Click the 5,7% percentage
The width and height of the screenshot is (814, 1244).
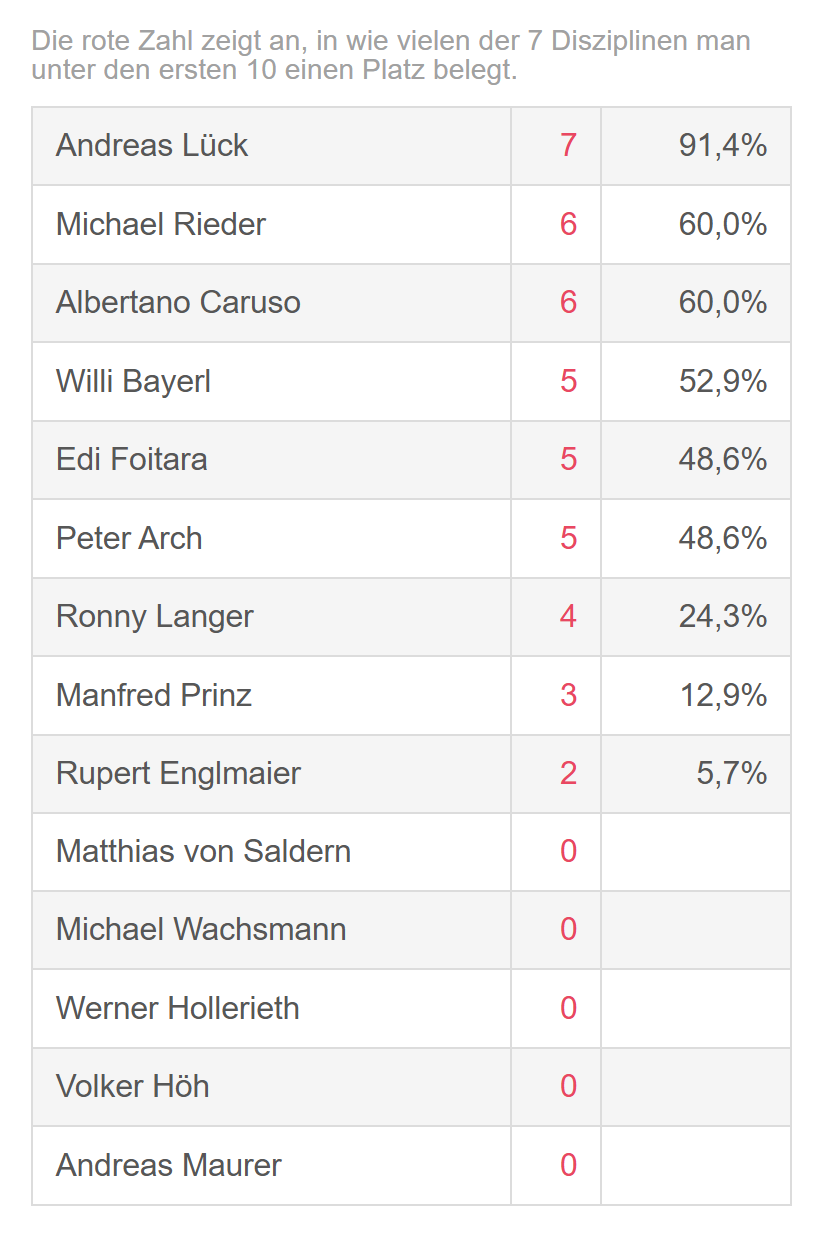731,773
